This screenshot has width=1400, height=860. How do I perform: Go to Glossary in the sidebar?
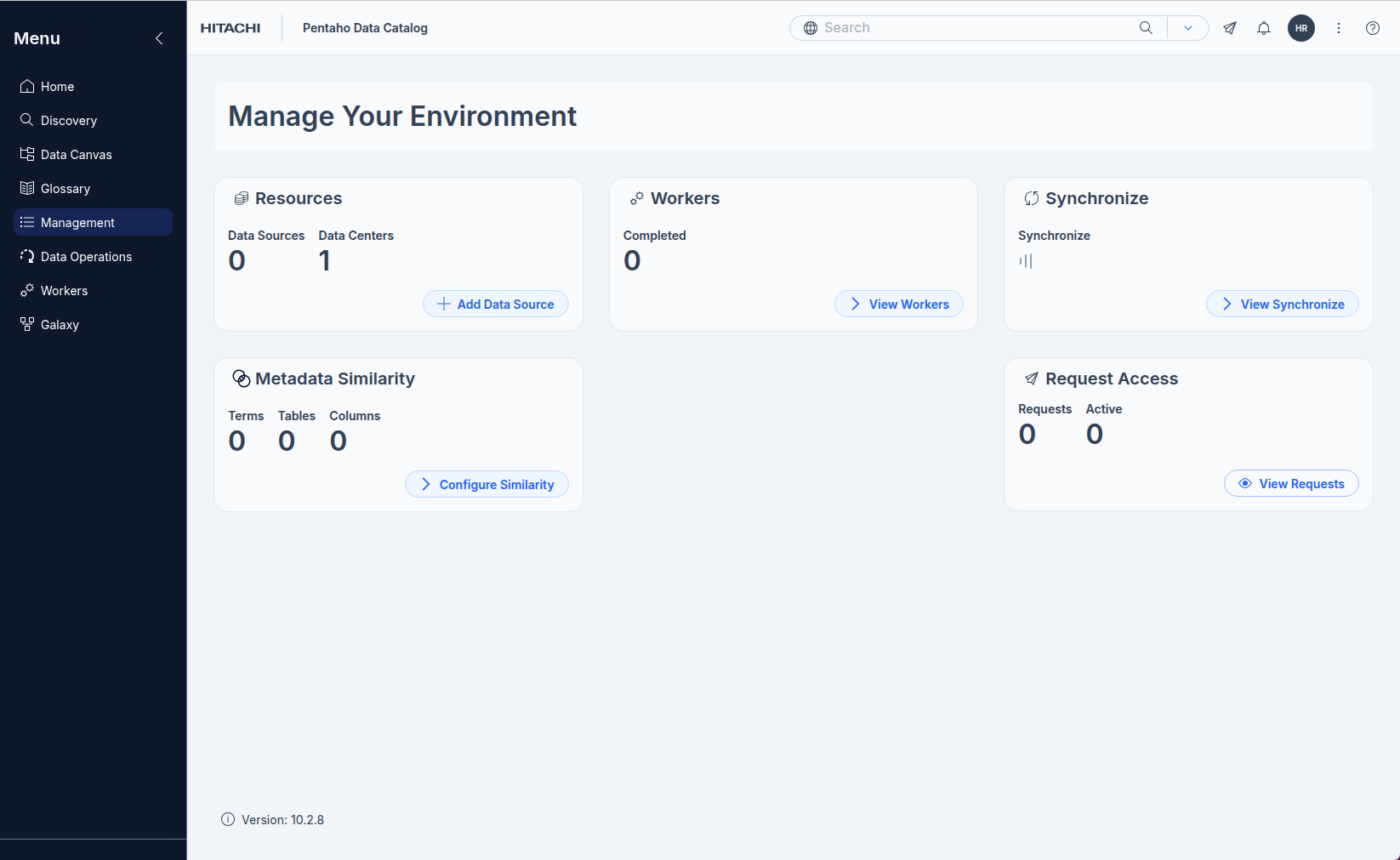(65, 189)
